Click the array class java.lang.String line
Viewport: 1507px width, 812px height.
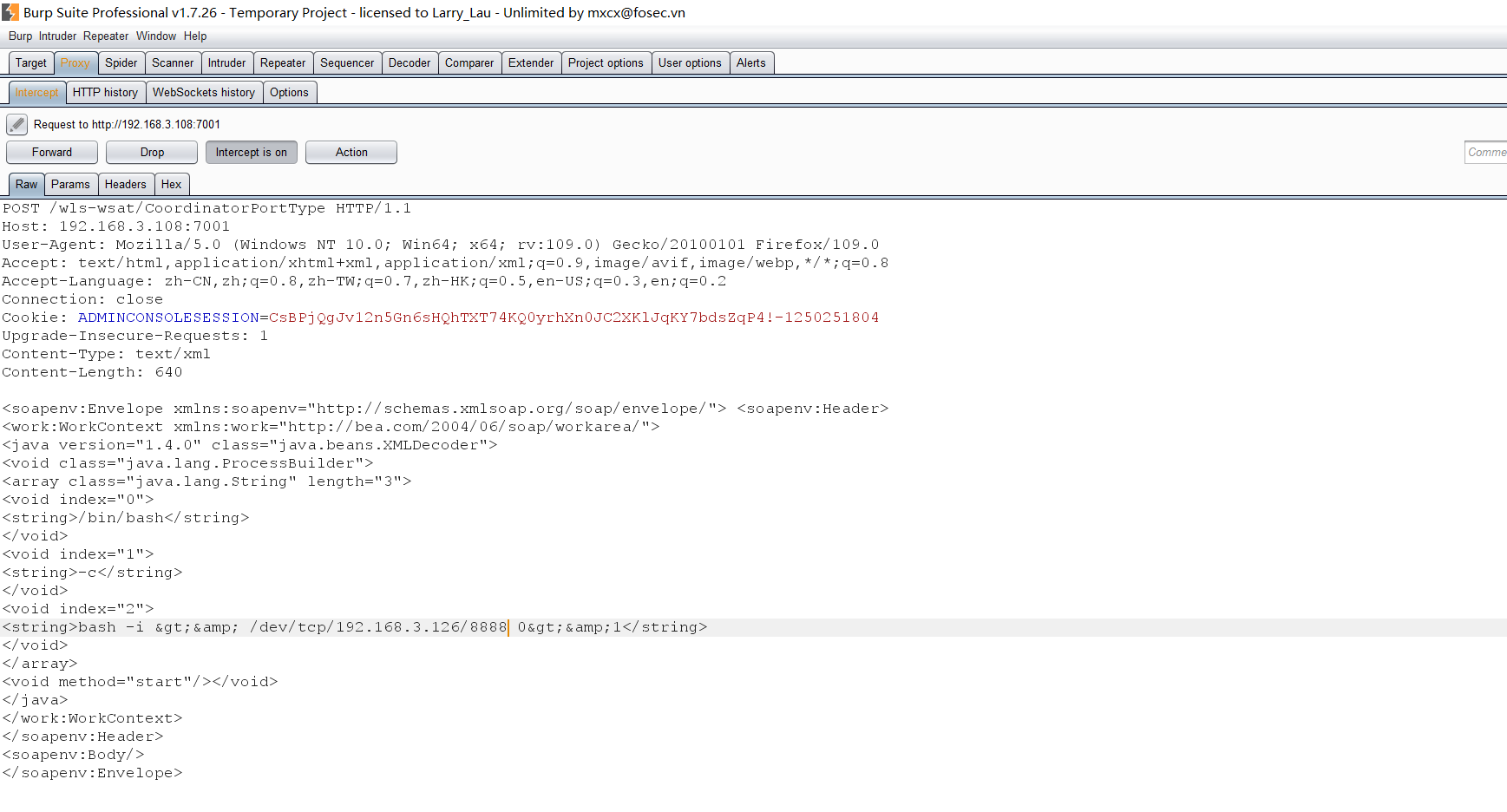[206, 481]
